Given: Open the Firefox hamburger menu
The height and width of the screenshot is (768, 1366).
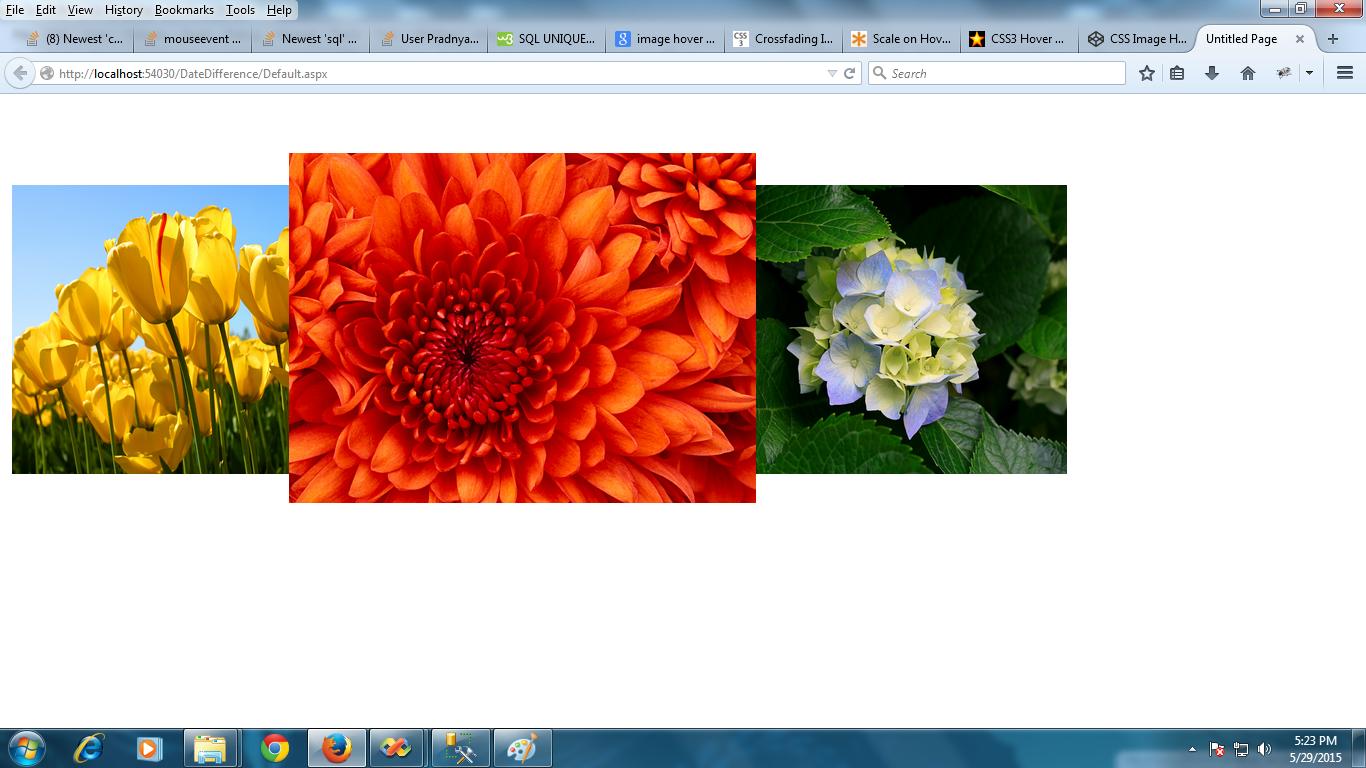Looking at the screenshot, I should click(1345, 73).
